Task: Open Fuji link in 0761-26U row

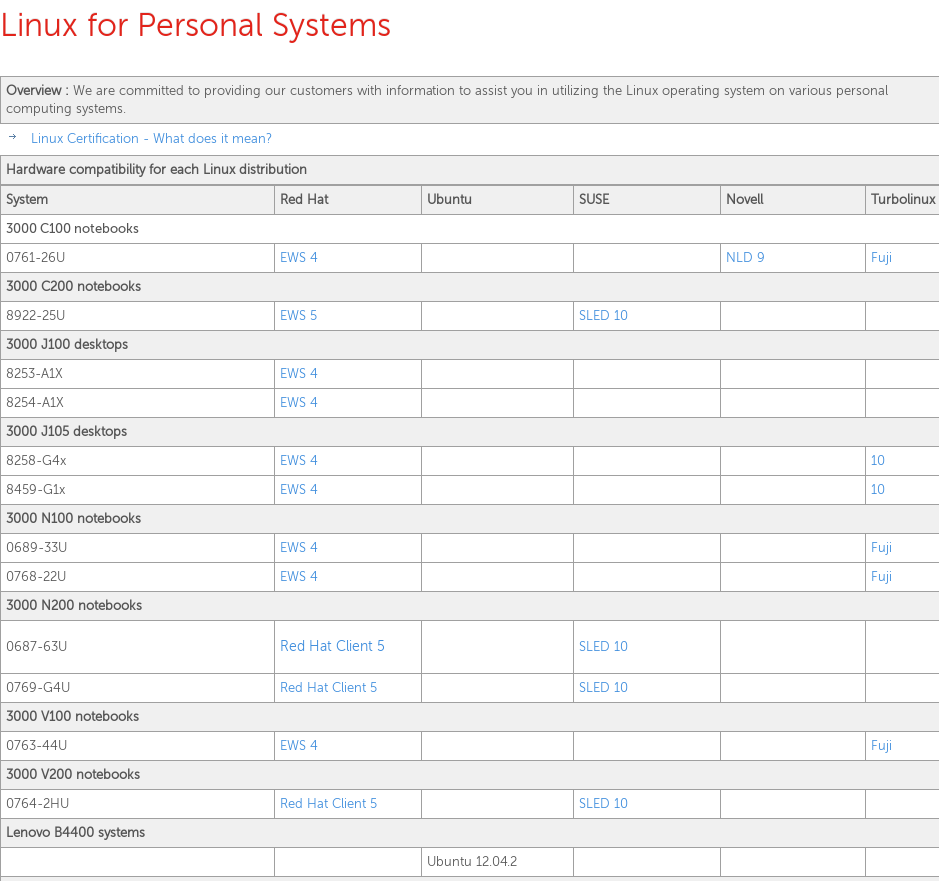Action: [x=882, y=258]
